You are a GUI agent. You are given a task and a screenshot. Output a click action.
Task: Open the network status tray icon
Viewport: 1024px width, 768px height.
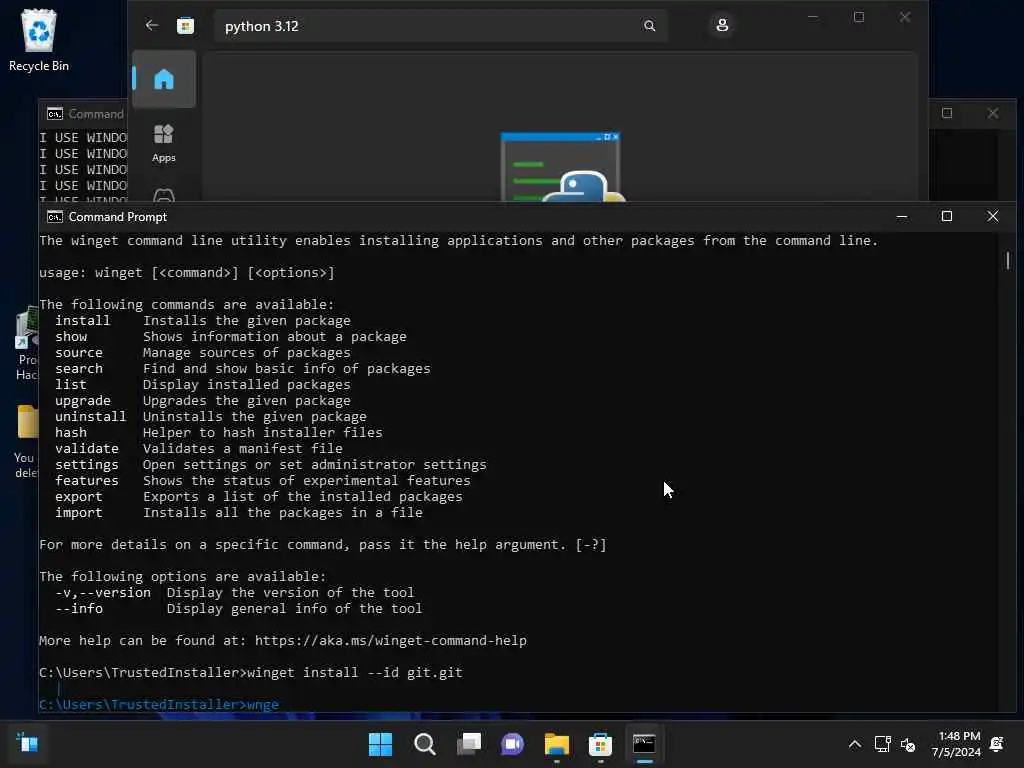pos(882,744)
